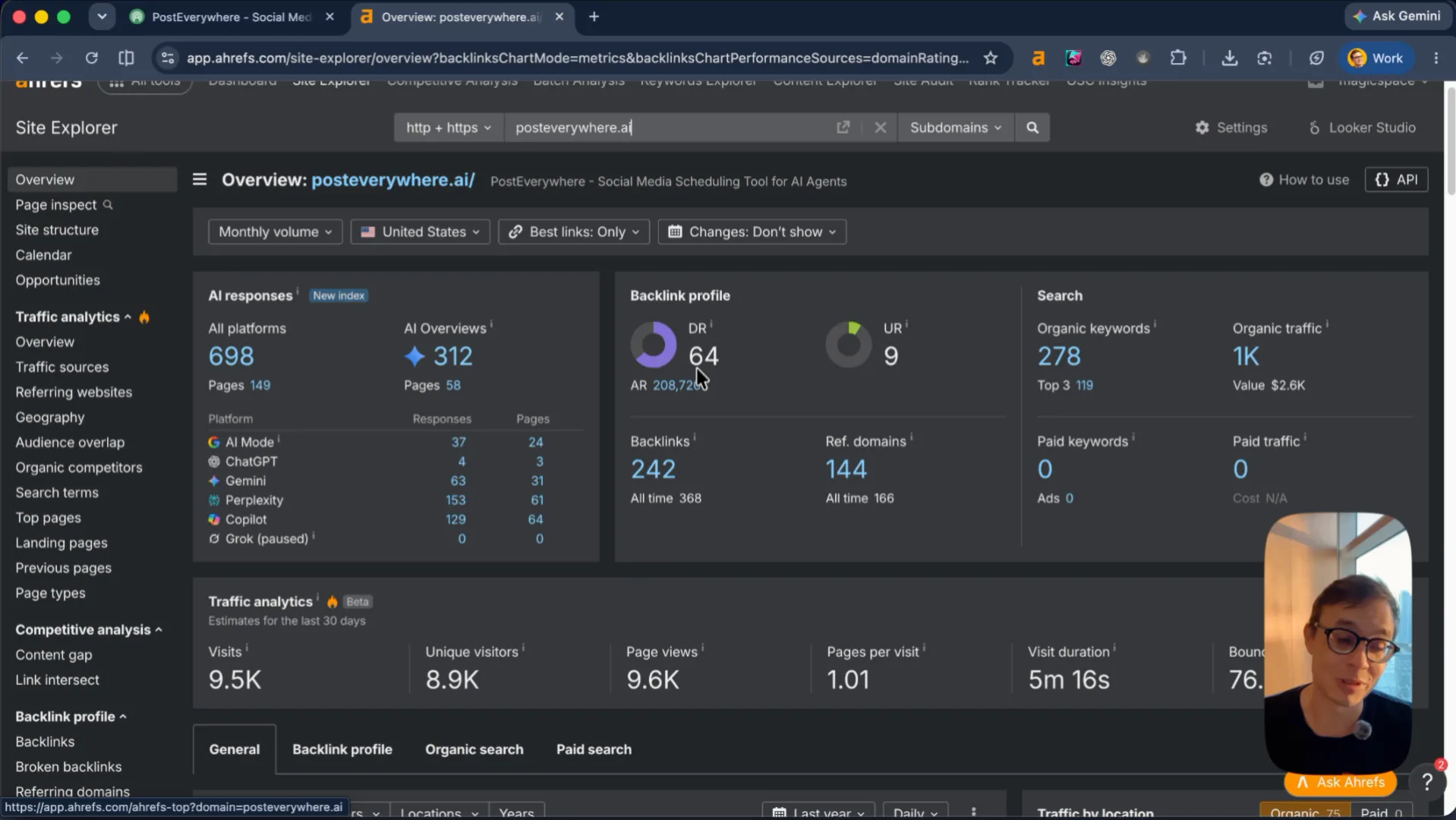Open the Settings gear
This screenshot has width=1456, height=820.
pyautogui.click(x=1231, y=128)
